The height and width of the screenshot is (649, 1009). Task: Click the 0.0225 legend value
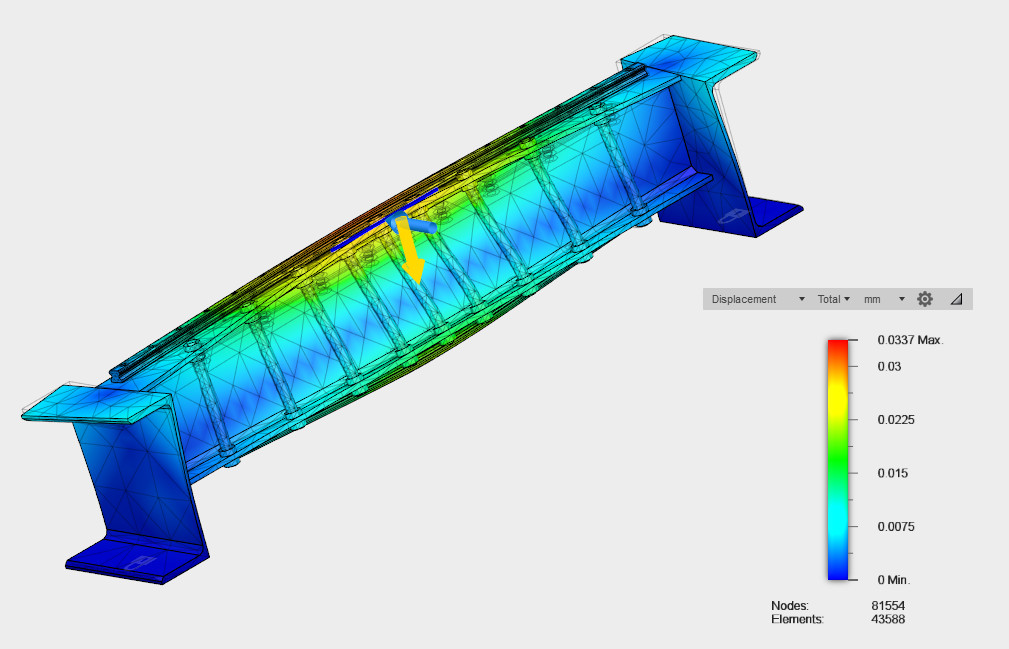click(x=896, y=420)
